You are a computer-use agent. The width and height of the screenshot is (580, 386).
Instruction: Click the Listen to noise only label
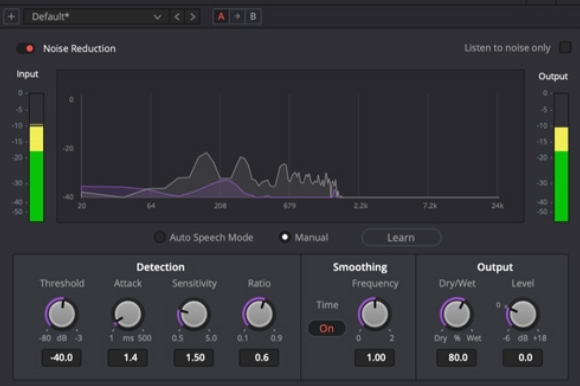(507, 48)
